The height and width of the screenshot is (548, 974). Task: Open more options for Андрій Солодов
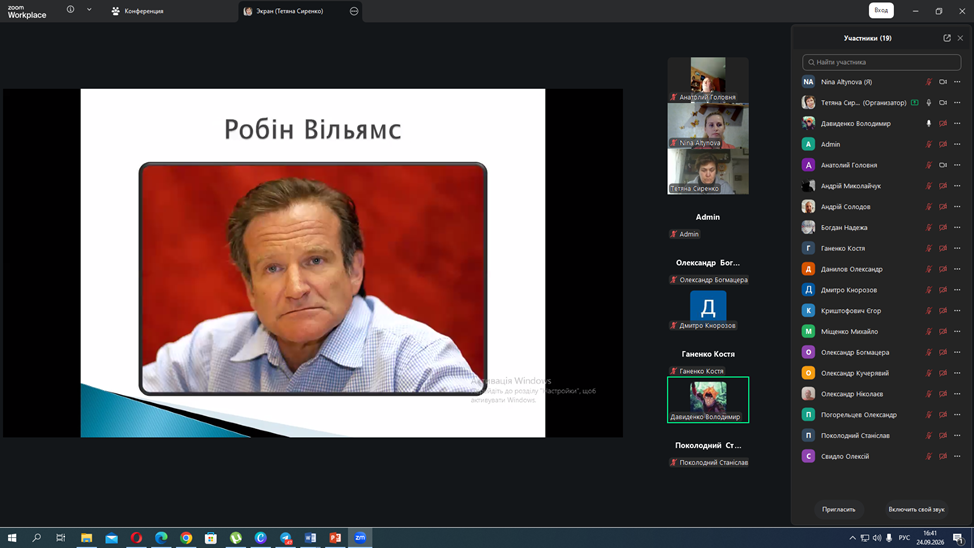pos(957,207)
